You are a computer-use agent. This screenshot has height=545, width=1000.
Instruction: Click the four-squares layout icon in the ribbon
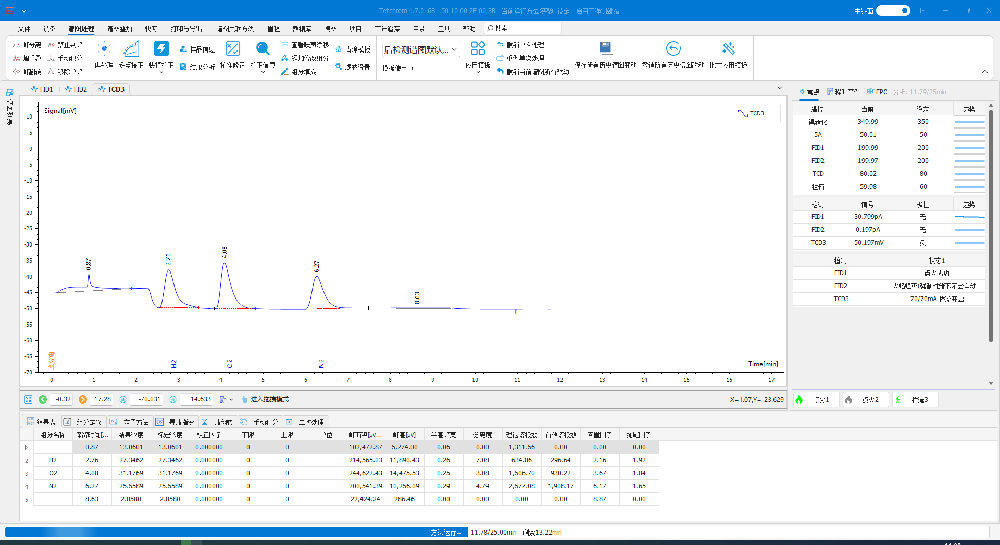click(478, 48)
